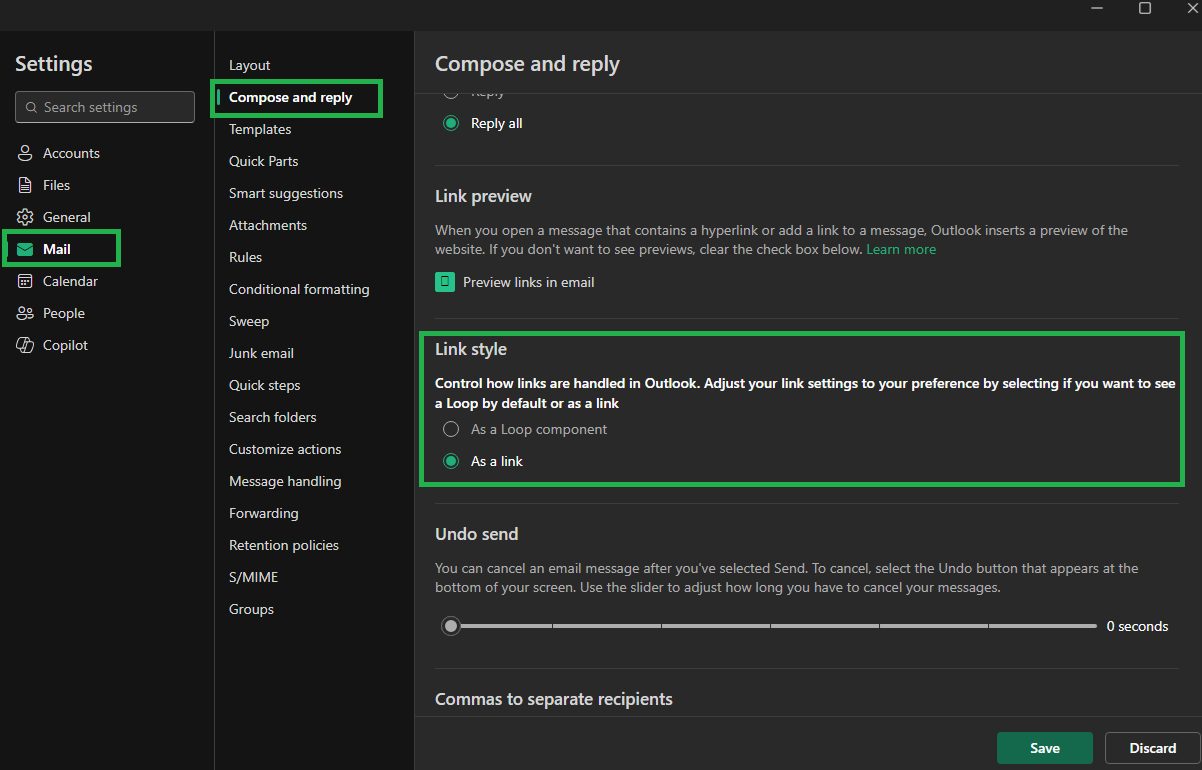Open Search folders settings
Viewport: 1202px width, 770px height.
[x=273, y=417]
